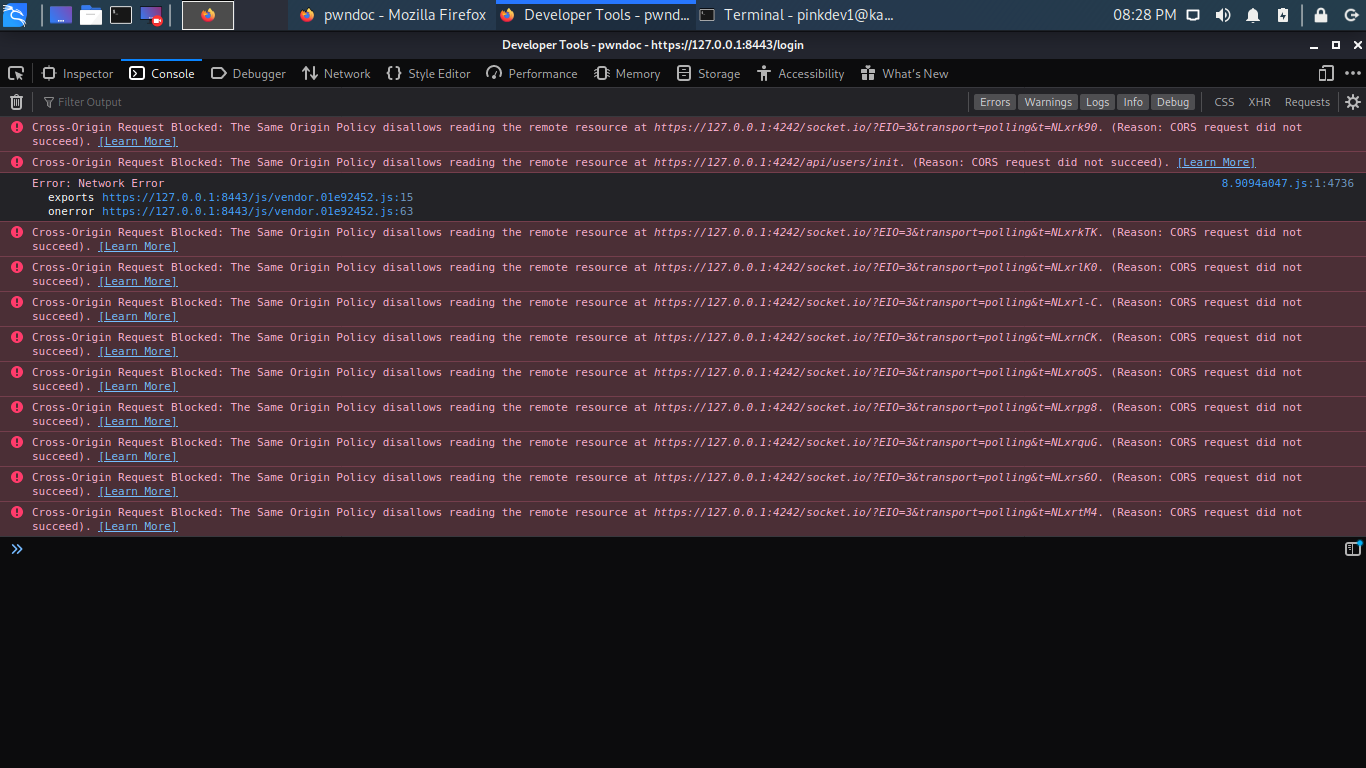Enable the Errors log filter
Viewport: 1366px width, 768px height.
(x=994, y=101)
